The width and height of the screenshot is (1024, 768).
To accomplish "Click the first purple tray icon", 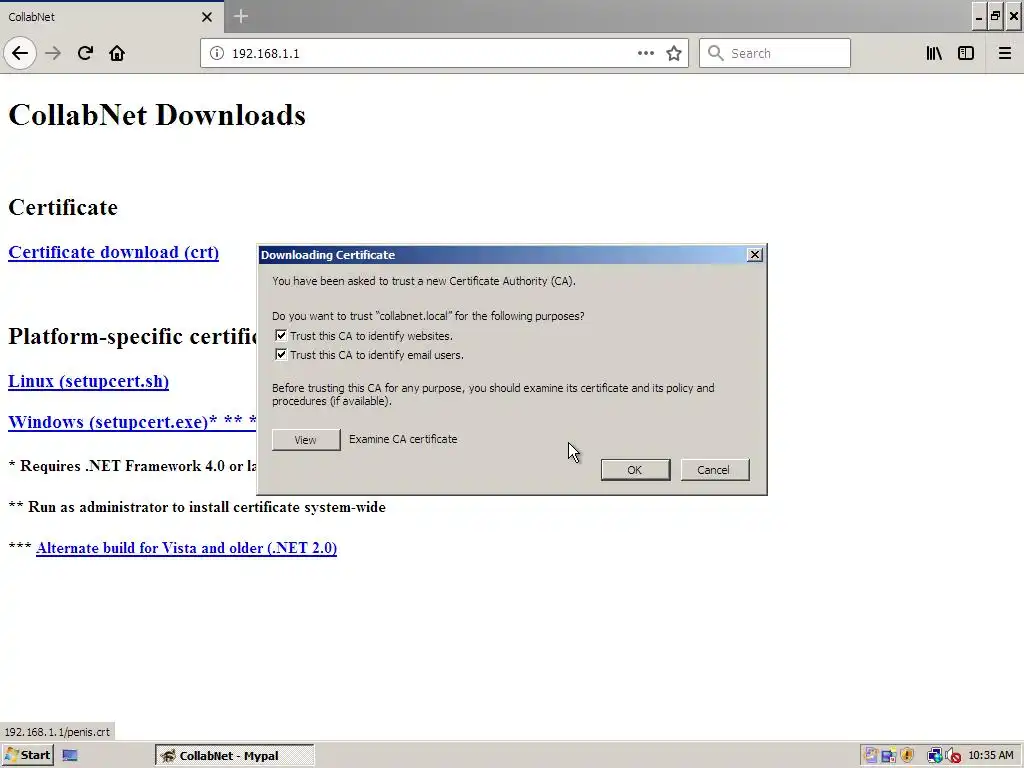I will (870, 756).
